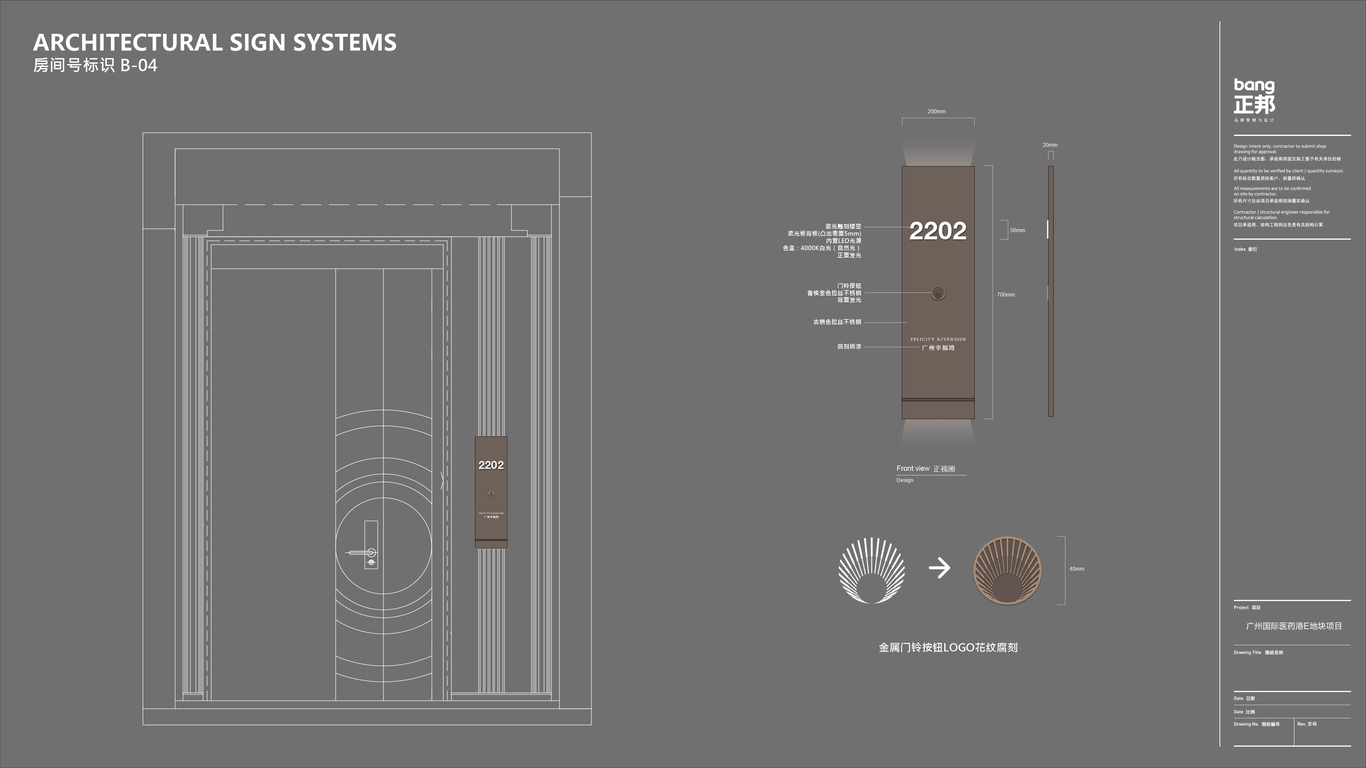
Task: Click the ARCHITECTURAL SIGN SYSTEMS heading
Action: pos(215,42)
